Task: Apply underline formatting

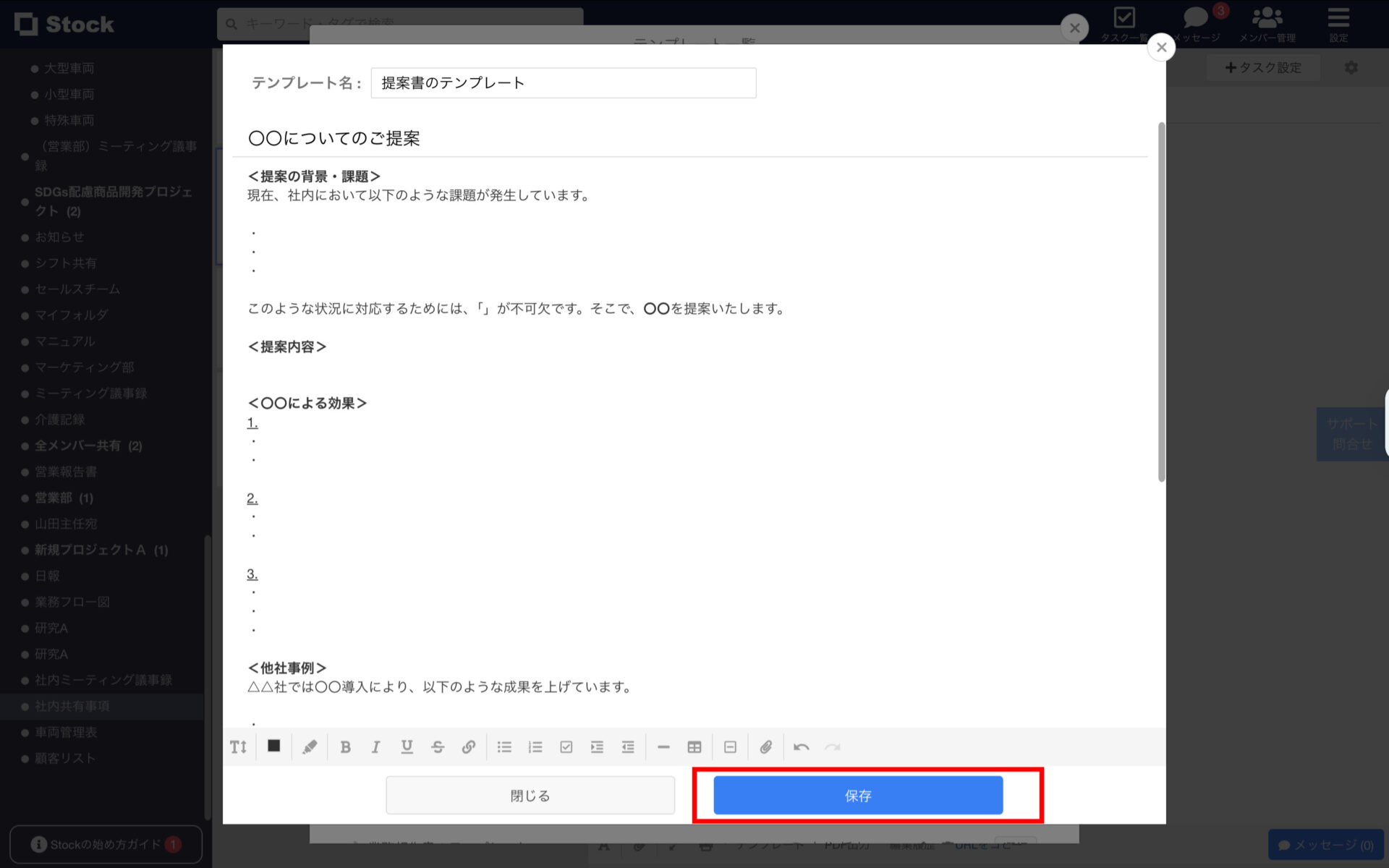Action: (407, 746)
